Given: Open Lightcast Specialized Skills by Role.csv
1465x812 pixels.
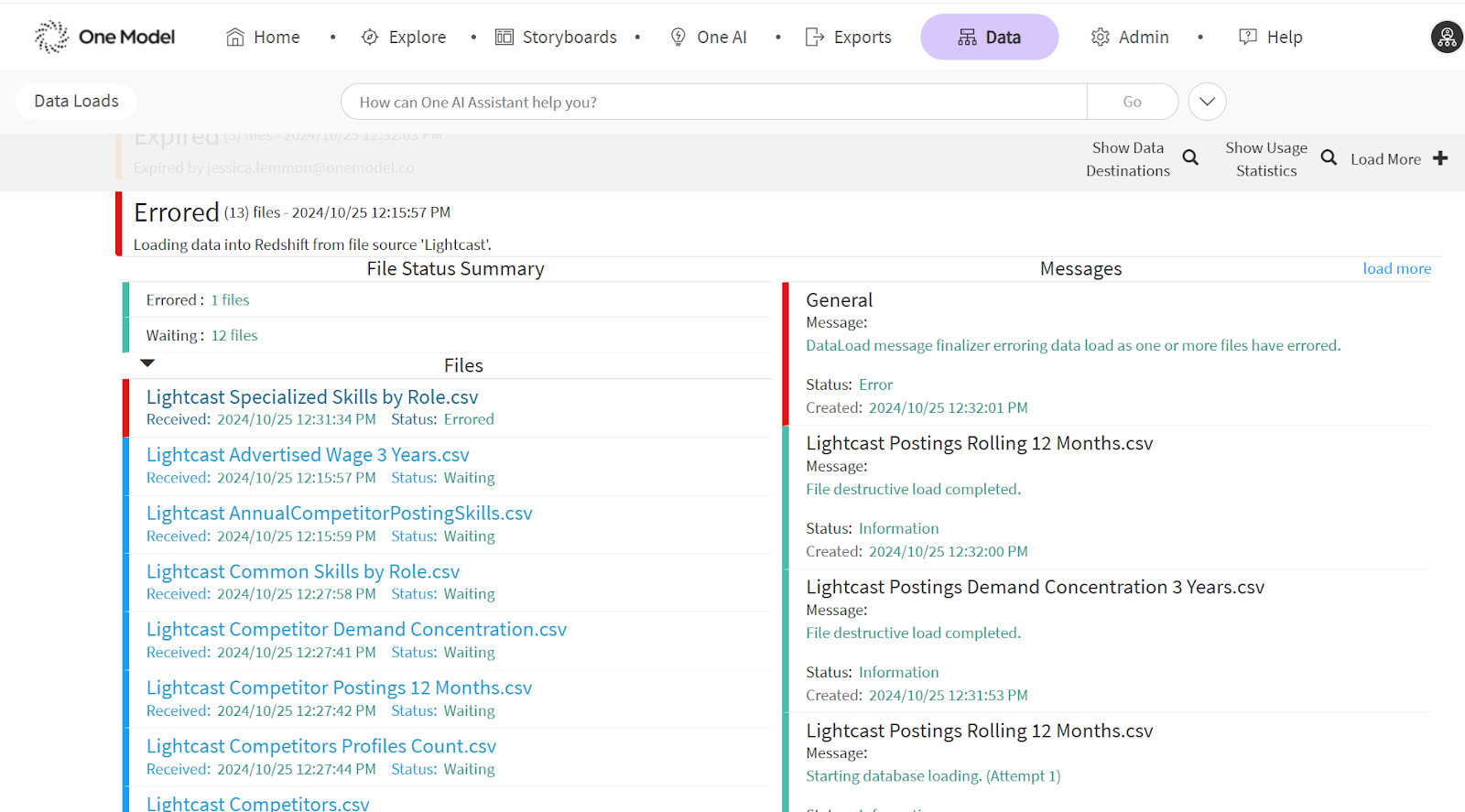Looking at the screenshot, I should click(x=312, y=397).
